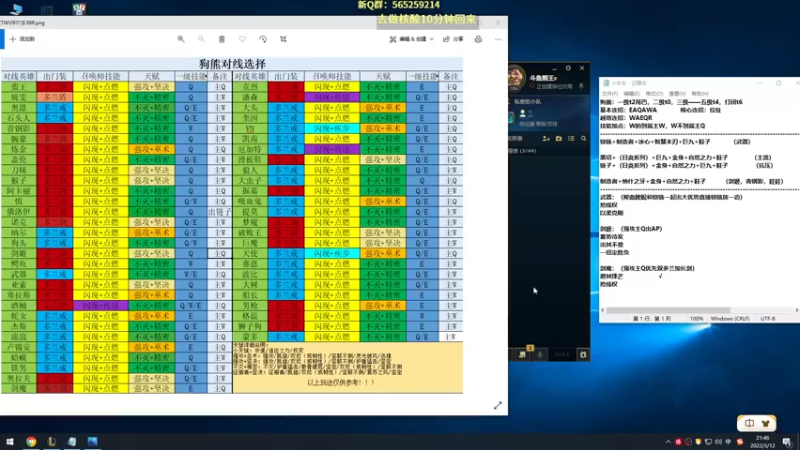This screenshot has width=800, height=450.
Task: Click the Chrome icon in the taskbar
Action: click(31, 441)
